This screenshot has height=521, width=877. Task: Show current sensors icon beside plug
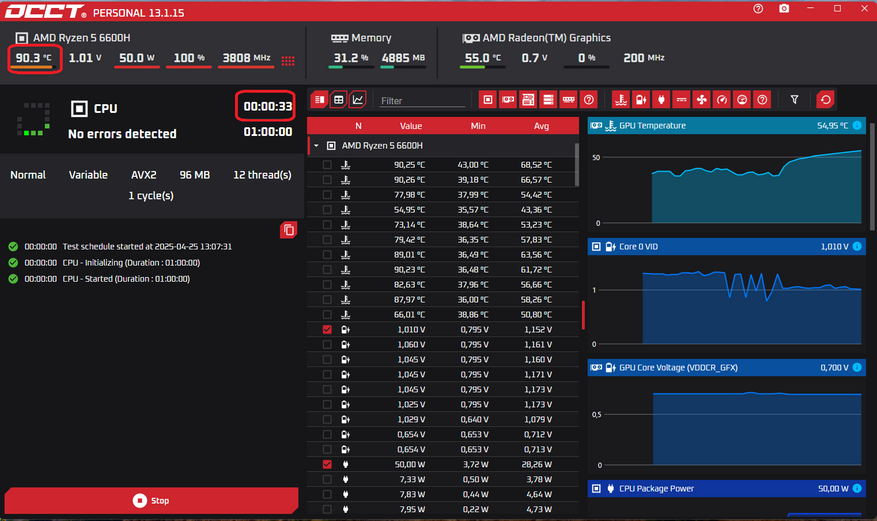pos(681,100)
